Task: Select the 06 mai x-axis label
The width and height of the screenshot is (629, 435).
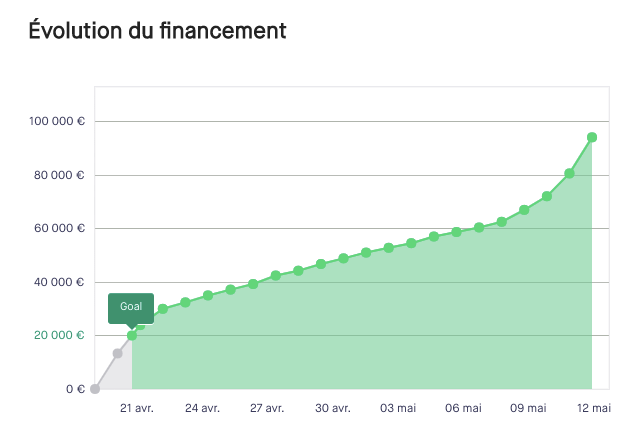Action: tap(463, 408)
